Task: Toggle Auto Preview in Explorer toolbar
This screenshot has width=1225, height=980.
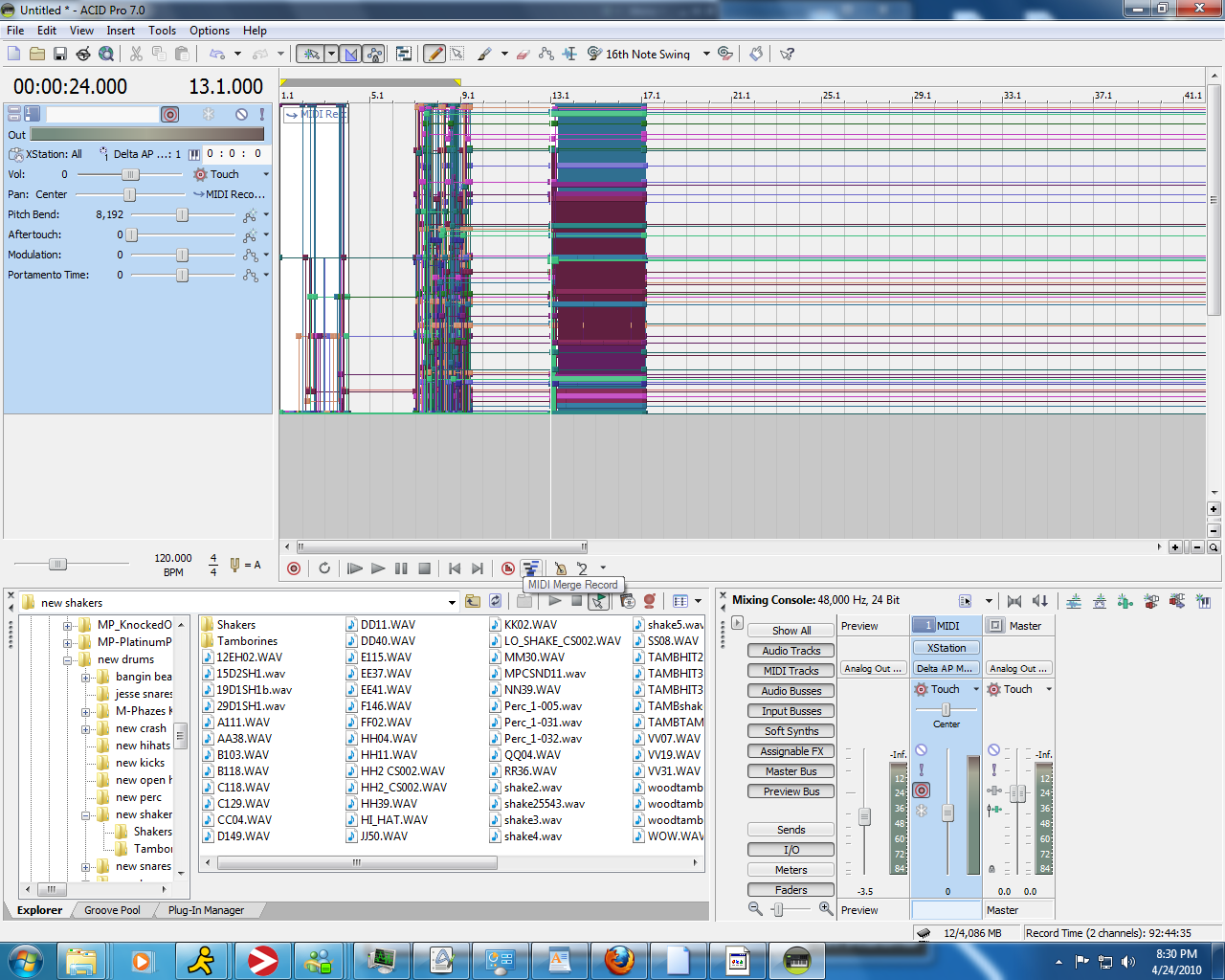Action: (599, 601)
